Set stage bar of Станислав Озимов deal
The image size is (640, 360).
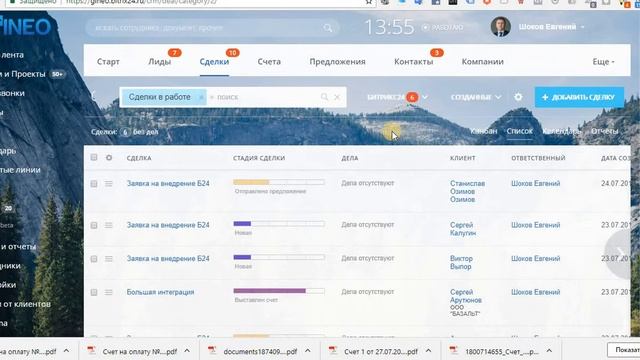tap(279, 182)
